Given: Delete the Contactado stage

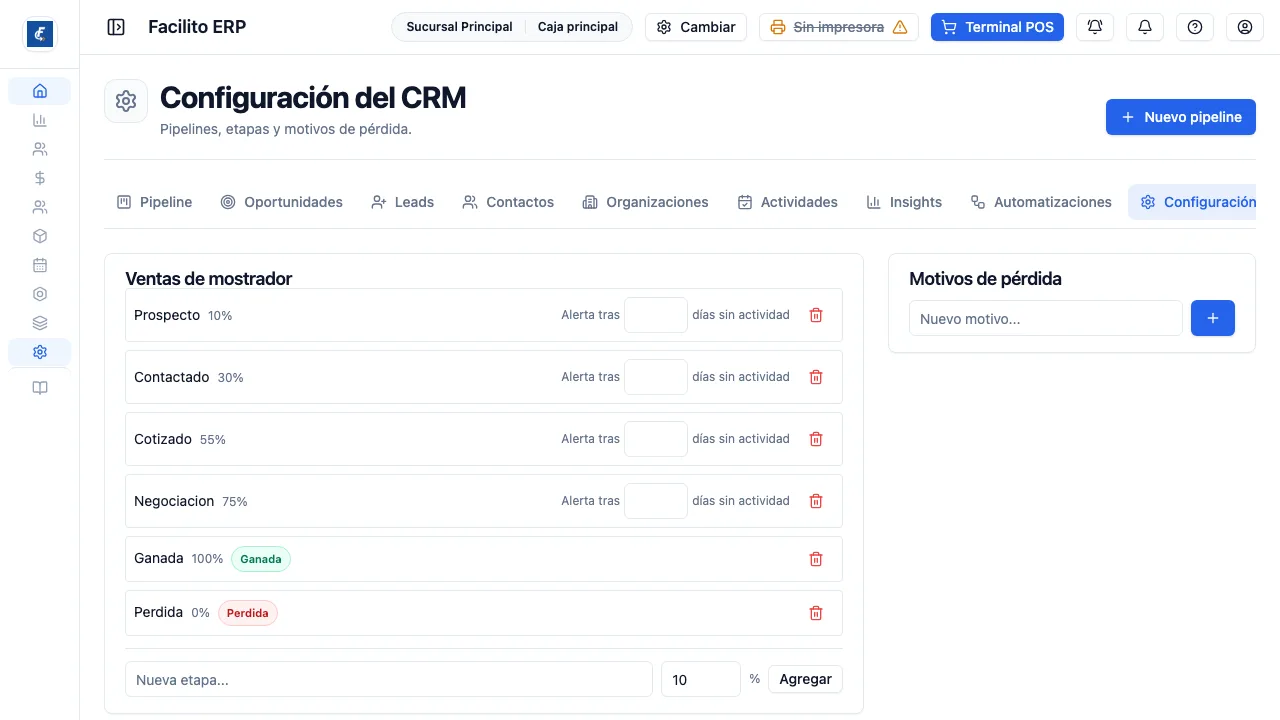Looking at the screenshot, I should [x=816, y=377].
